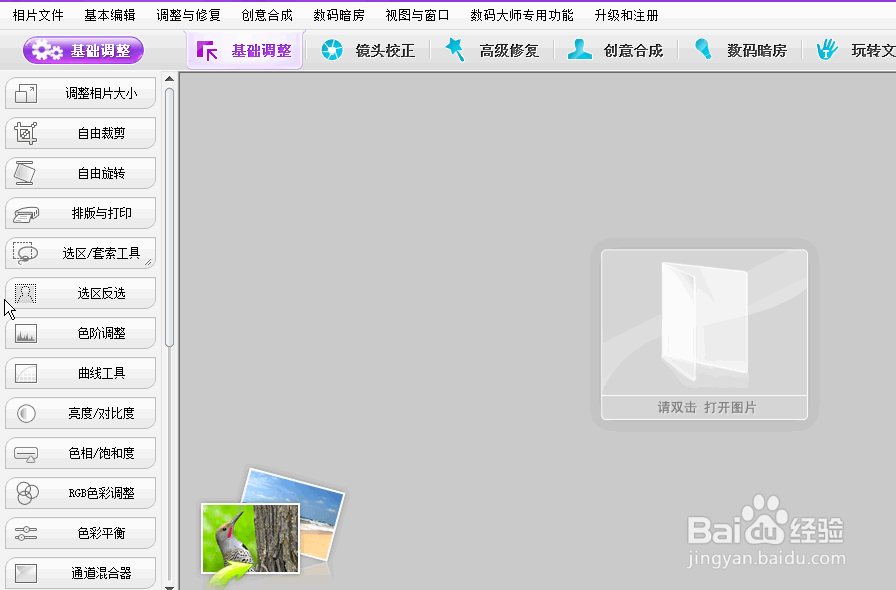
Task: Click the 请双击 打开图片 open-image placeholder
Action: click(x=704, y=334)
